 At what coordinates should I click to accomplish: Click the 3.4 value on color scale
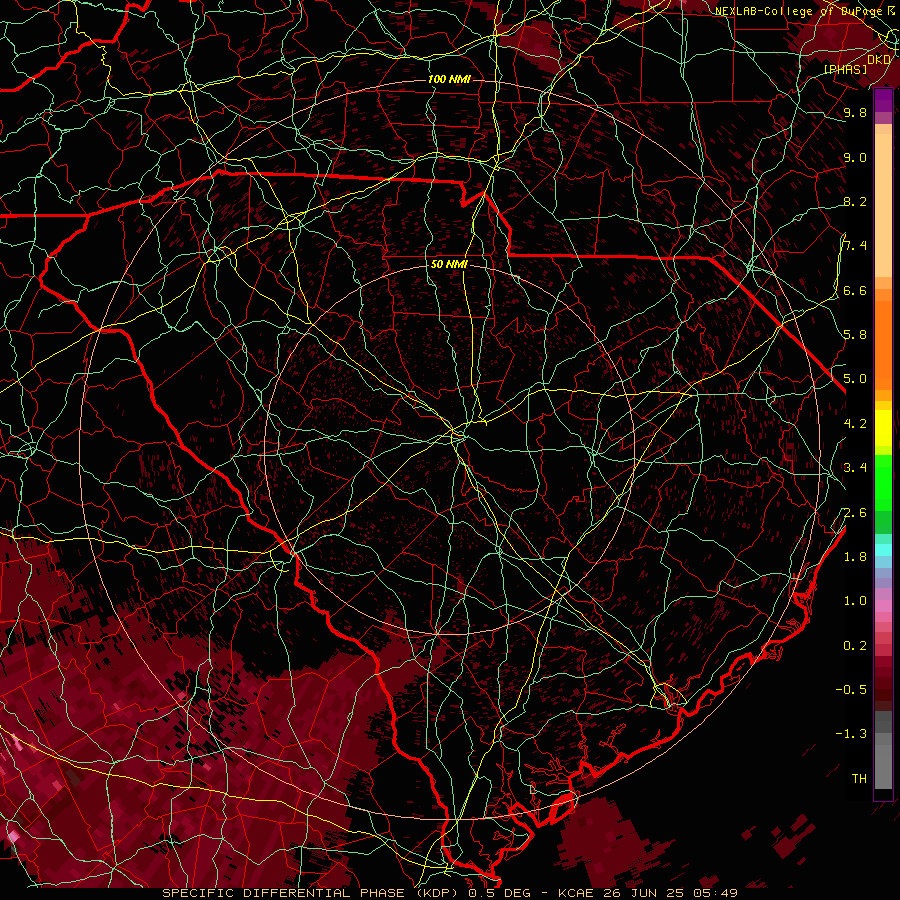click(855, 468)
